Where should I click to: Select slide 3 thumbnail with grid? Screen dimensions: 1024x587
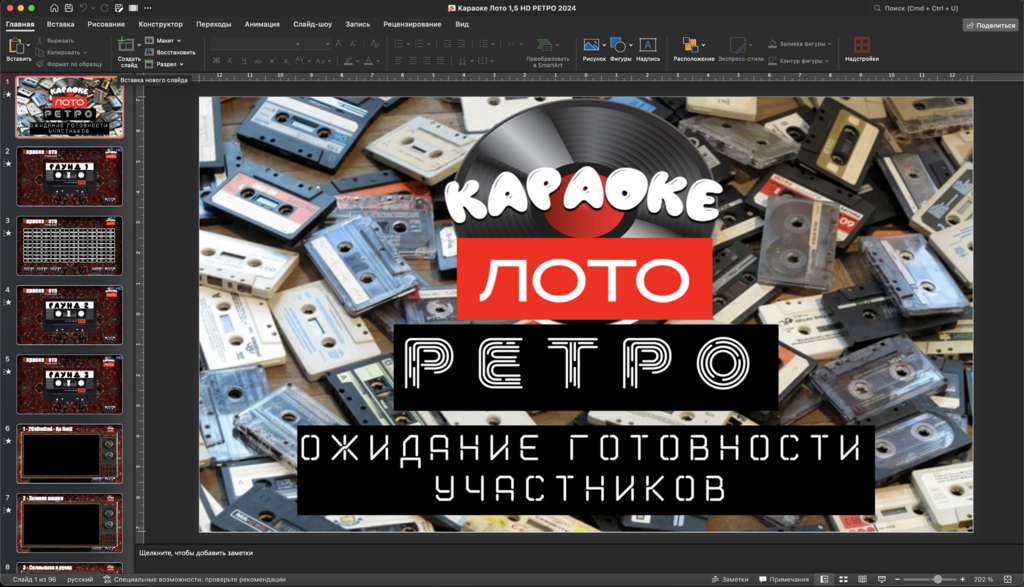coord(69,246)
